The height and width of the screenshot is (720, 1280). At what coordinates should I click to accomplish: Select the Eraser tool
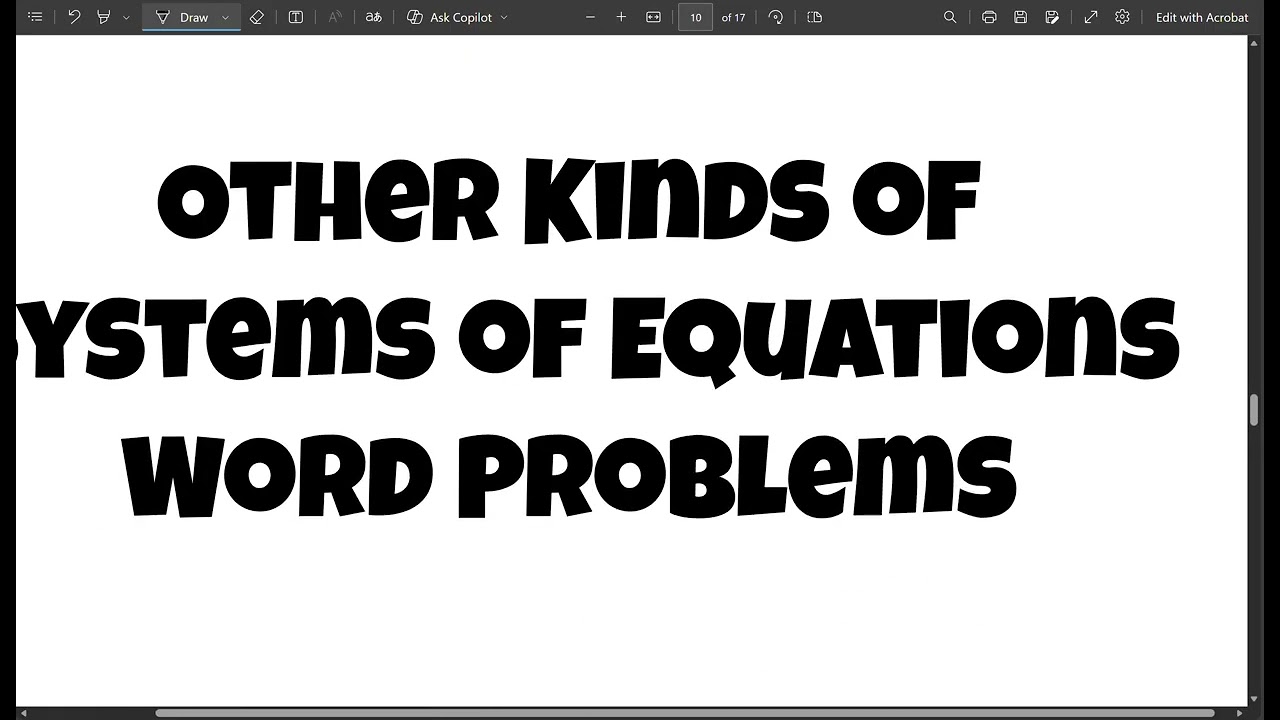click(x=257, y=17)
